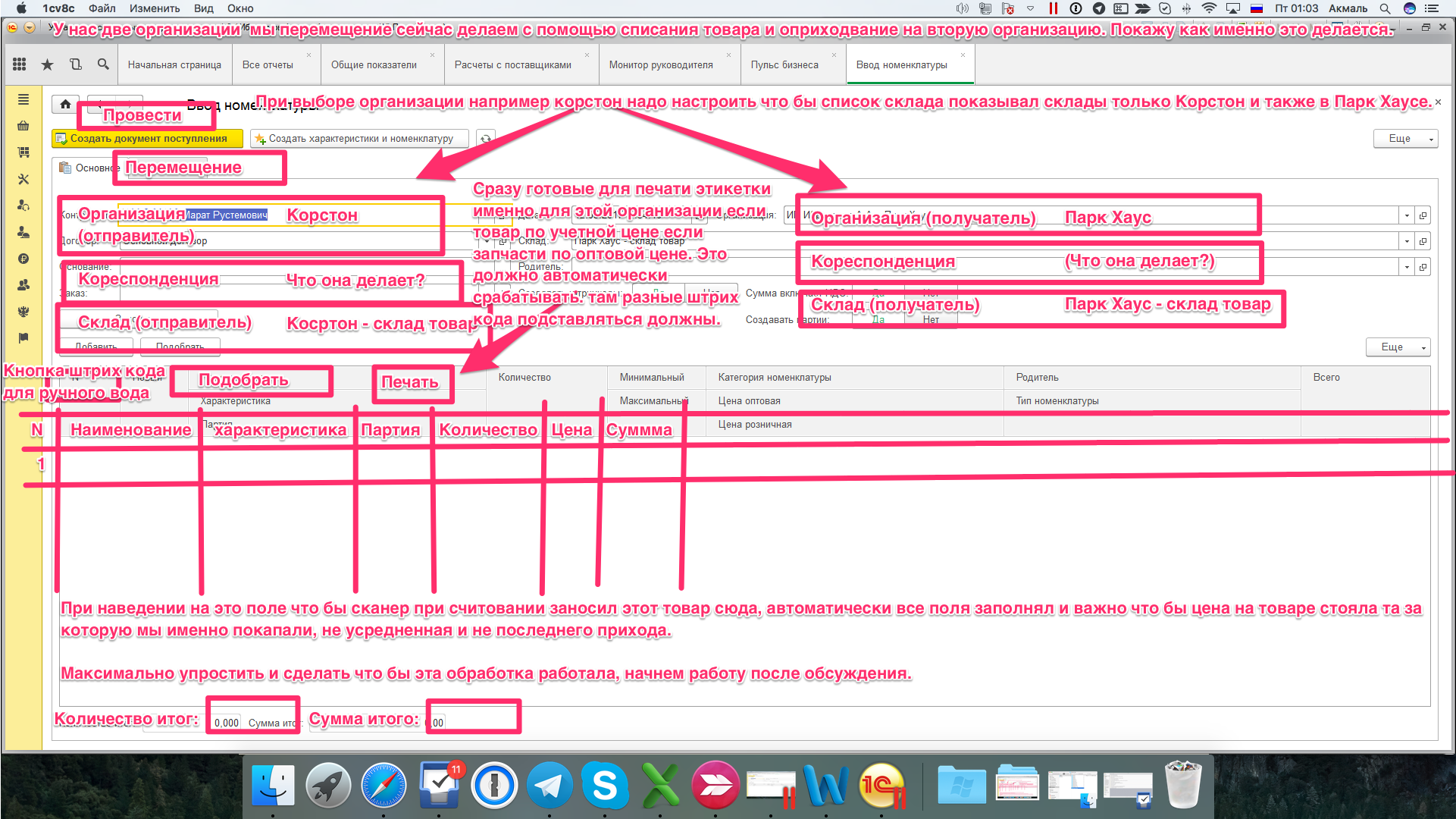Screen dimensions: 1456x819
Task: Open the top-right Еще dropdown menu
Action: pyautogui.click(x=1405, y=139)
